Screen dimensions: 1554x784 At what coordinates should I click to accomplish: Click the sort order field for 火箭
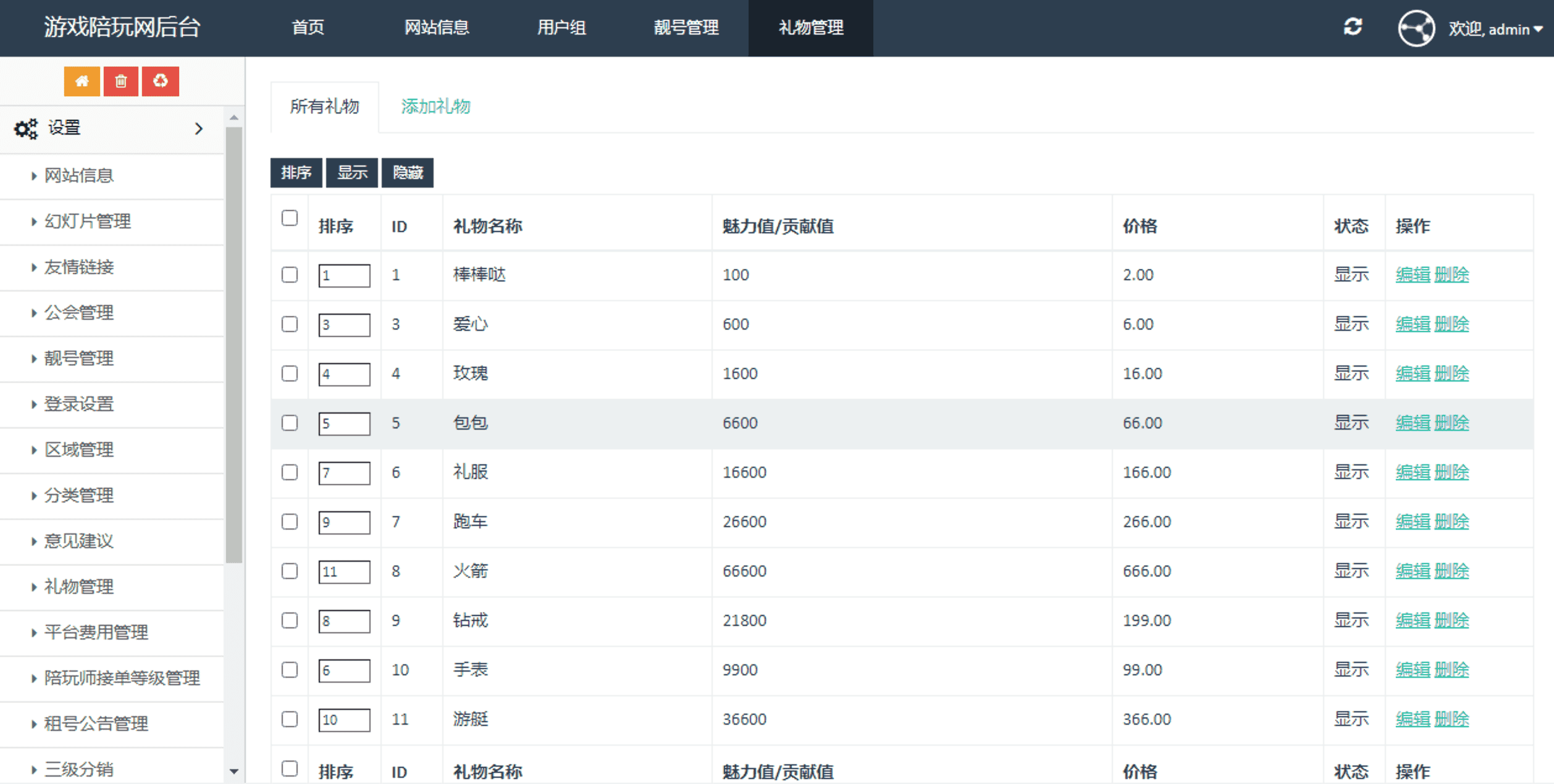click(344, 572)
